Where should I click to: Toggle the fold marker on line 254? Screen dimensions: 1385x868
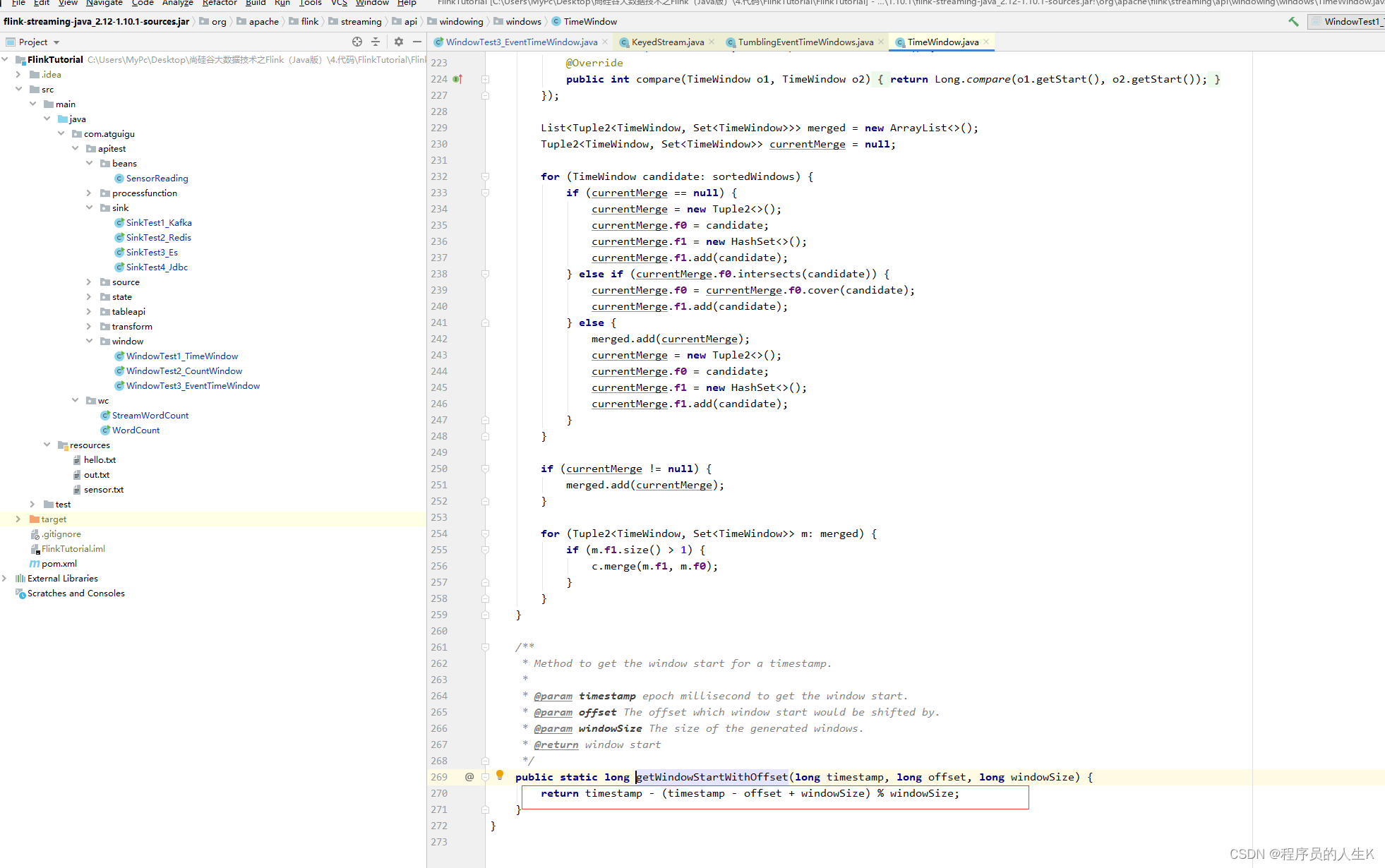tap(486, 534)
